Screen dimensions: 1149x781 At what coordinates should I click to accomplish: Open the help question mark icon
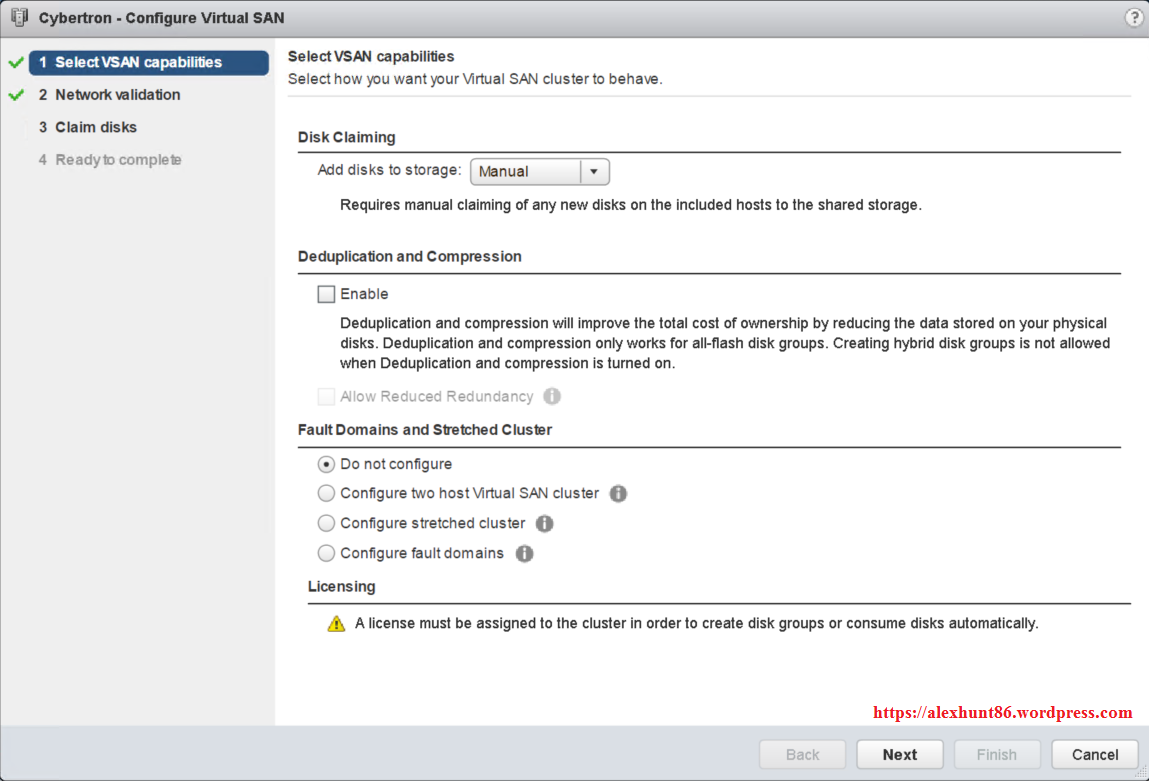[x=1133, y=17]
